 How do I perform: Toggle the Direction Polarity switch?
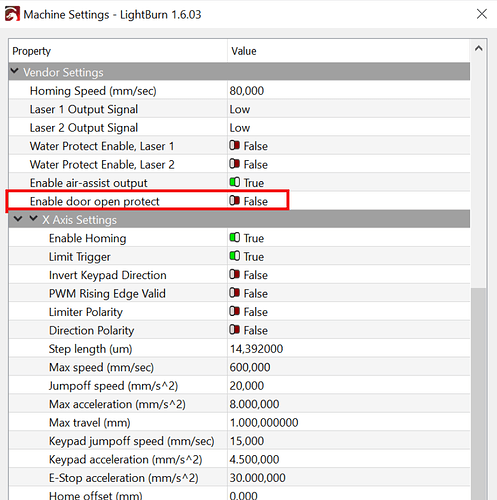click(234, 330)
